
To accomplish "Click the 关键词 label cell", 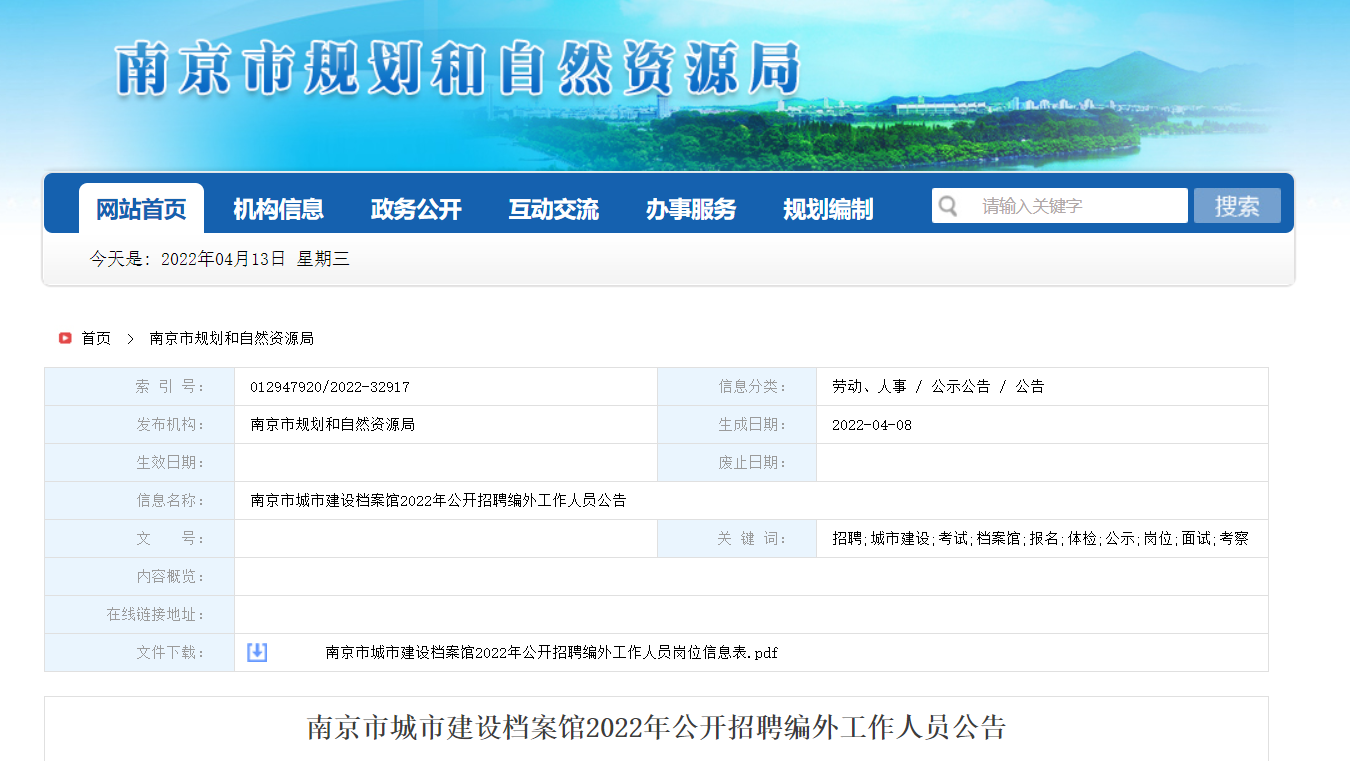I will (x=737, y=539).
